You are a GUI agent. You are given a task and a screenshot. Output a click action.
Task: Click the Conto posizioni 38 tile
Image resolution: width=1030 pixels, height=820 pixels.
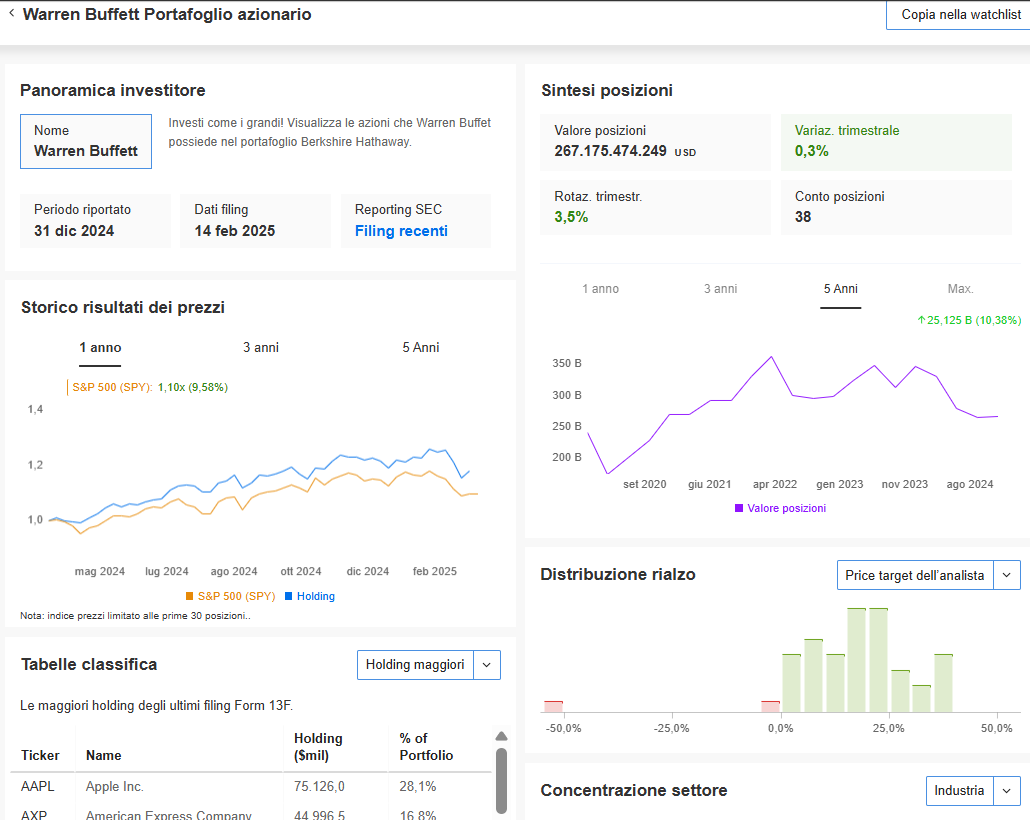point(896,207)
